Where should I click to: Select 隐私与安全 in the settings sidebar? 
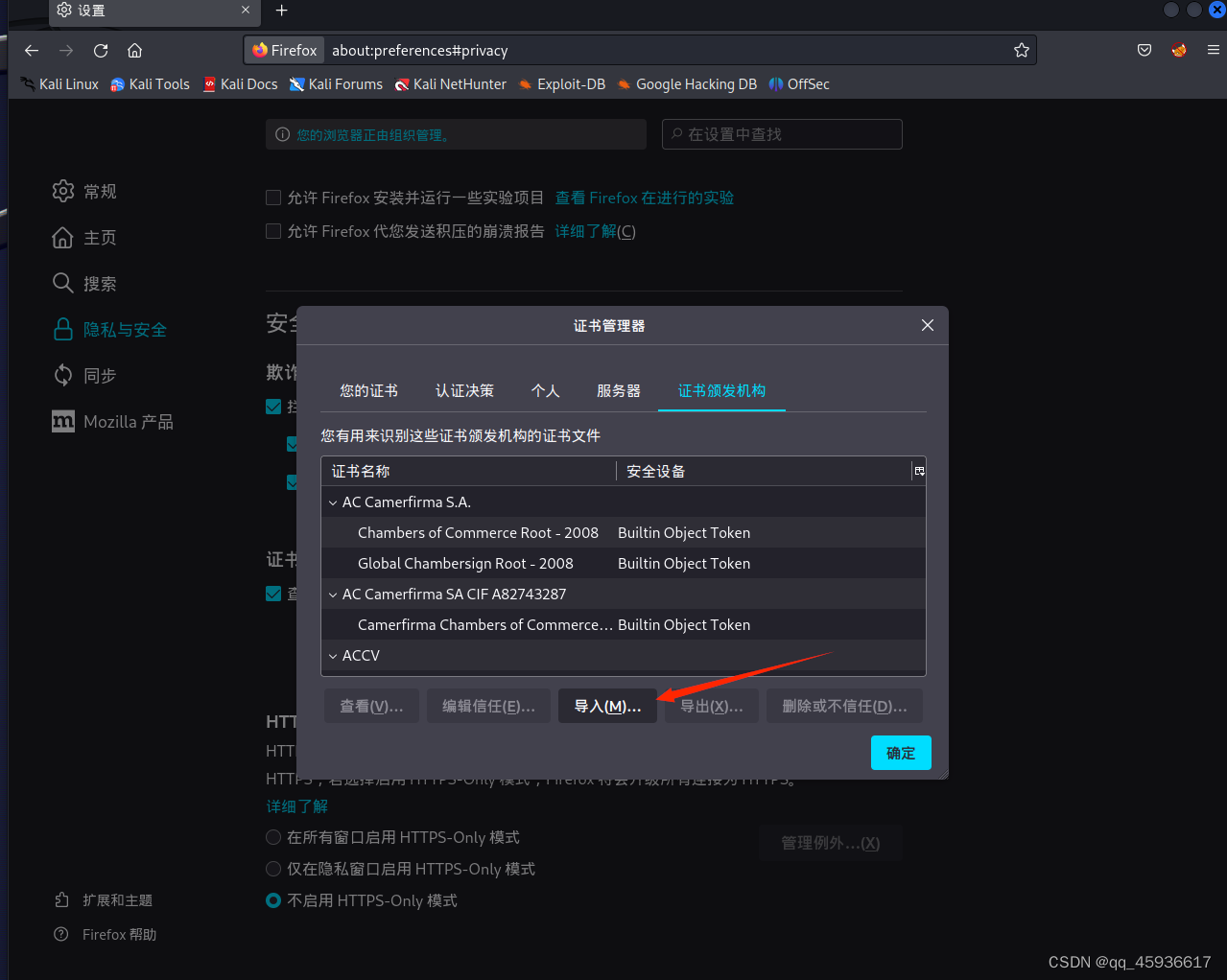[109, 330]
